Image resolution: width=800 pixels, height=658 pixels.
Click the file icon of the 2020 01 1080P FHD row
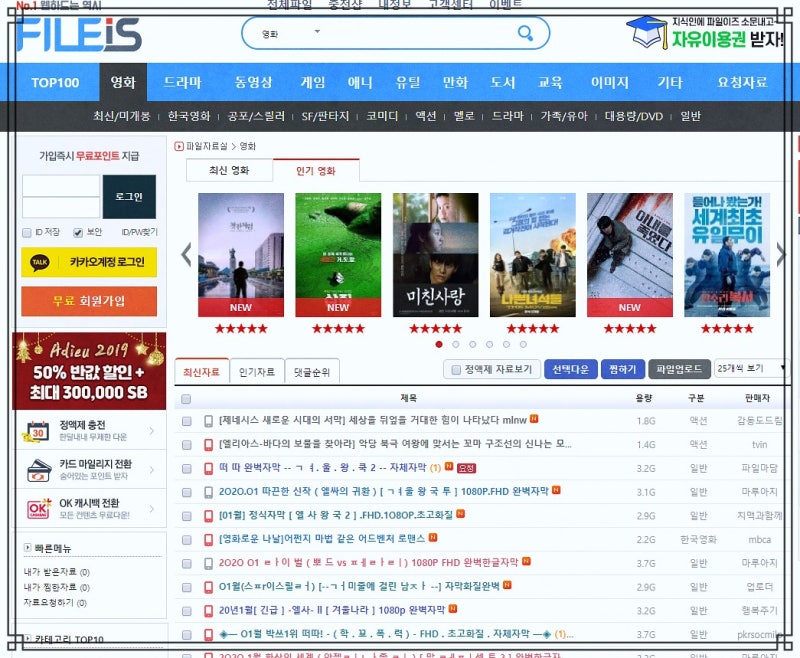point(208,563)
